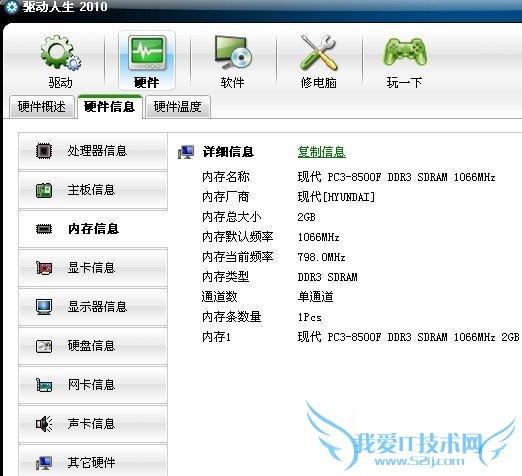This screenshot has height=476, width=522.
Task: Open 处理器信息 in the sidebar
Action: [x=93, y=151]
